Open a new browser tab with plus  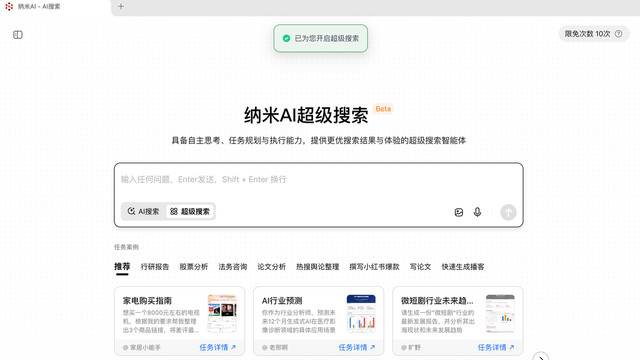point(121,7)
